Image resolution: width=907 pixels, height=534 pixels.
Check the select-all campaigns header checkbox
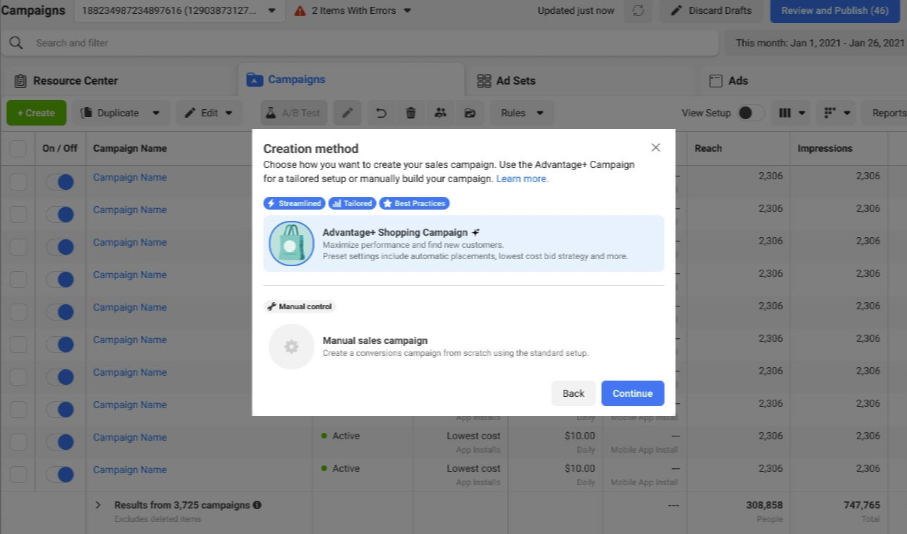18,149
